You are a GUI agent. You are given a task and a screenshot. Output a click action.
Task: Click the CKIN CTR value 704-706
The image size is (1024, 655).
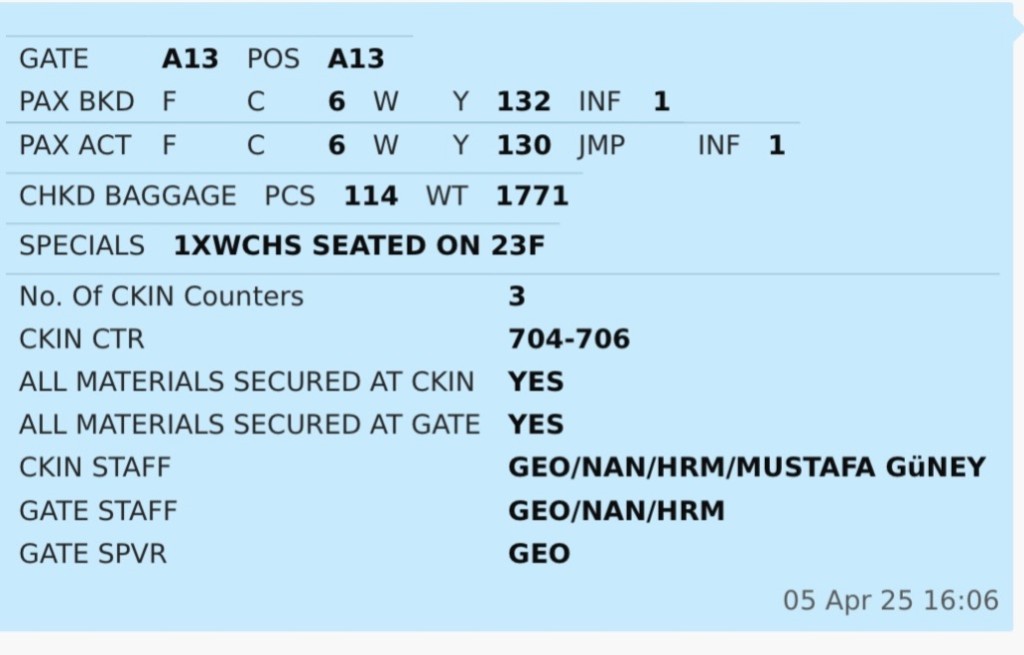coord(569,339)
